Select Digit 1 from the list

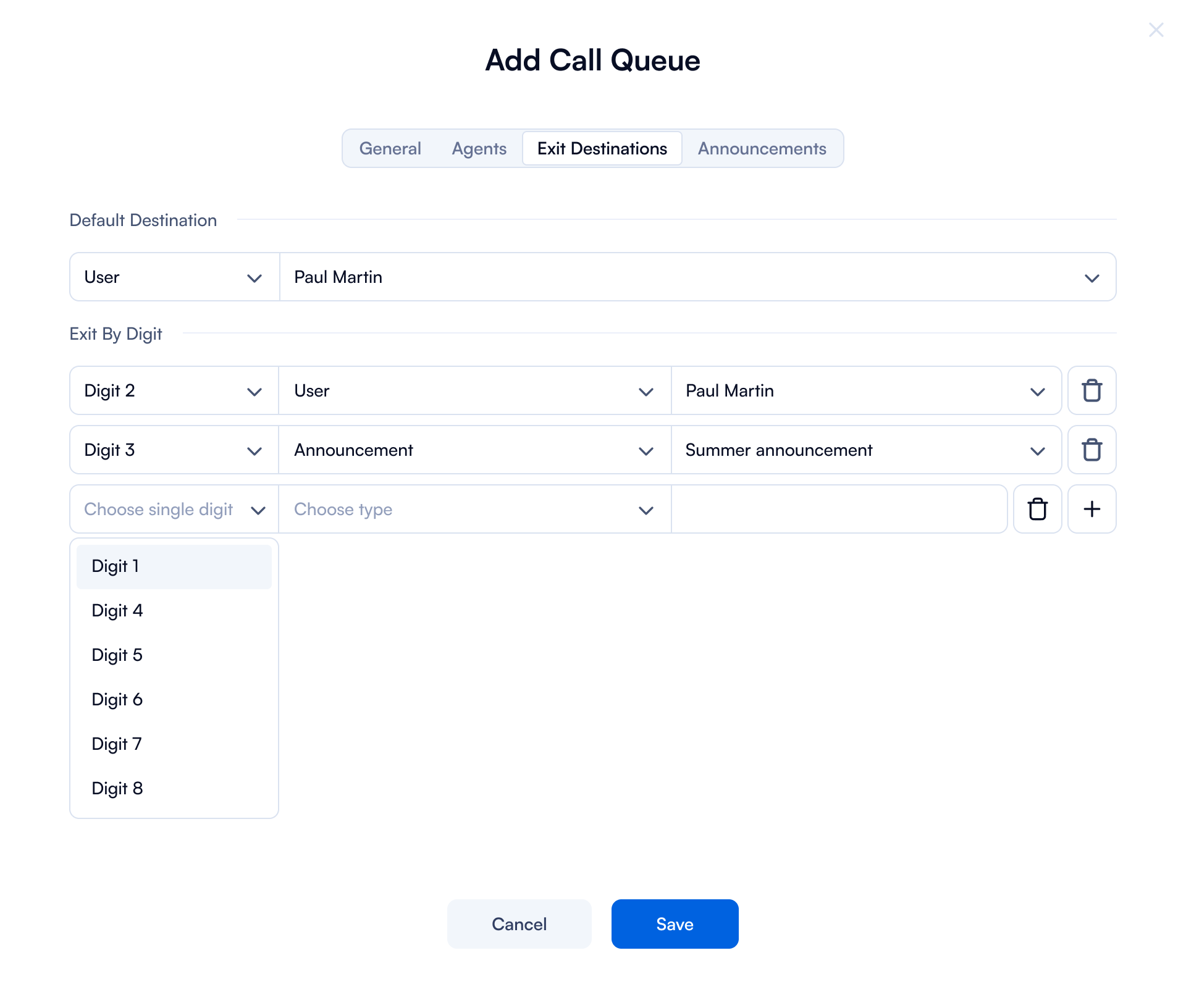(x=174, y=566)
